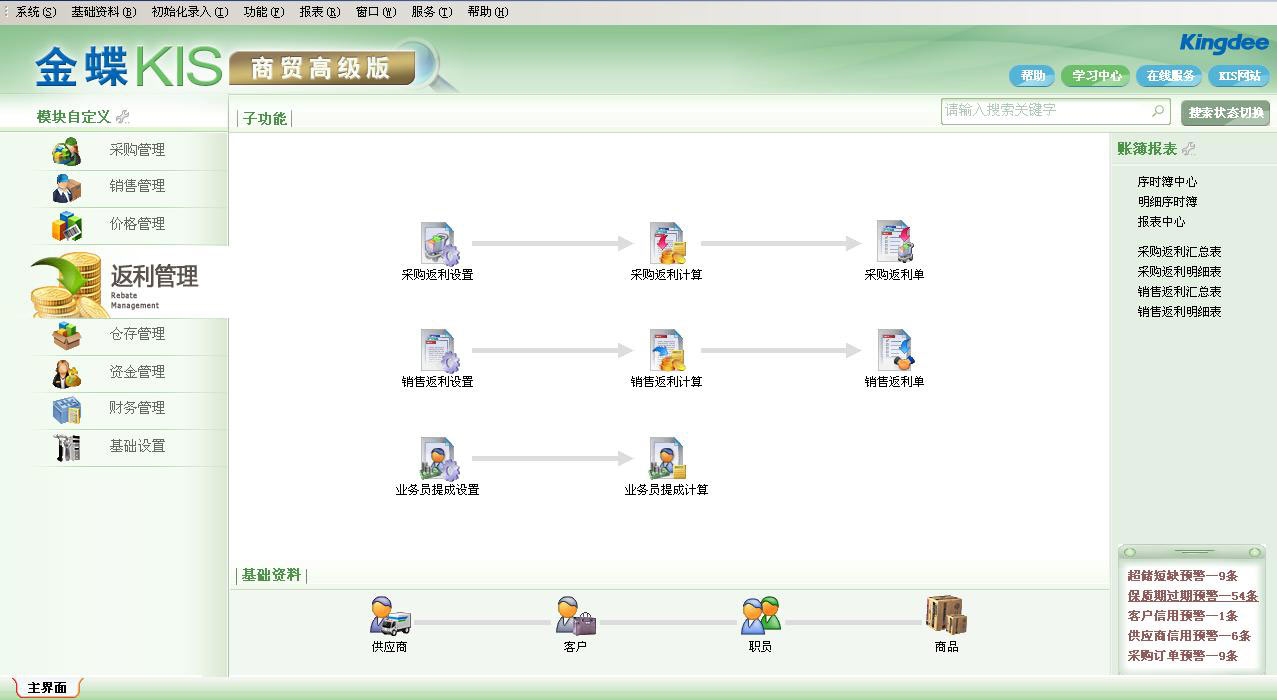1277x700 pixels.
Task: Open the 商品 base data icon
Action: (x=945, y=615)
